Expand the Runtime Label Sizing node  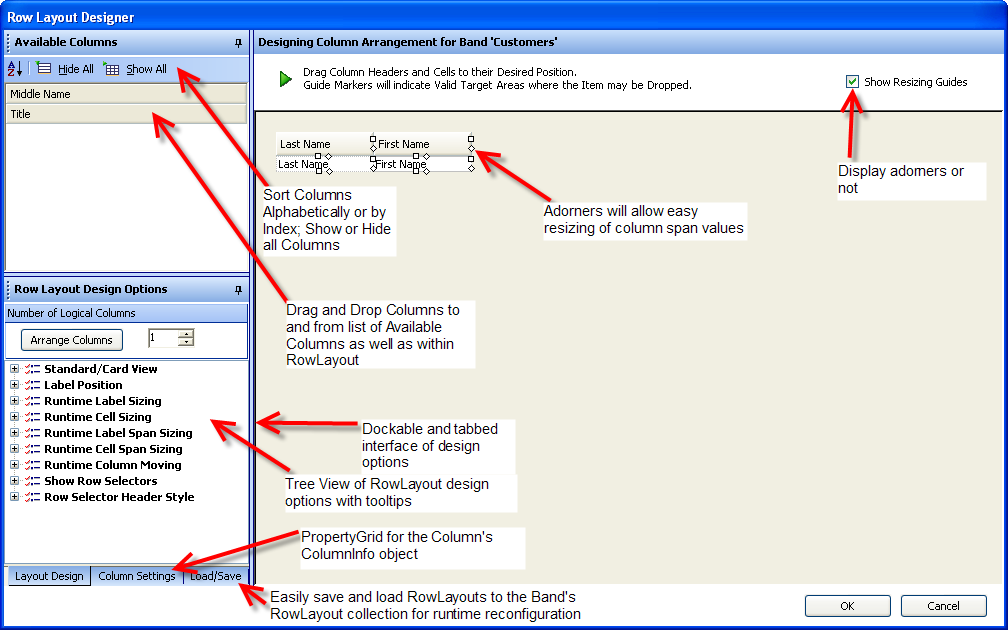[x=14, y=401]
